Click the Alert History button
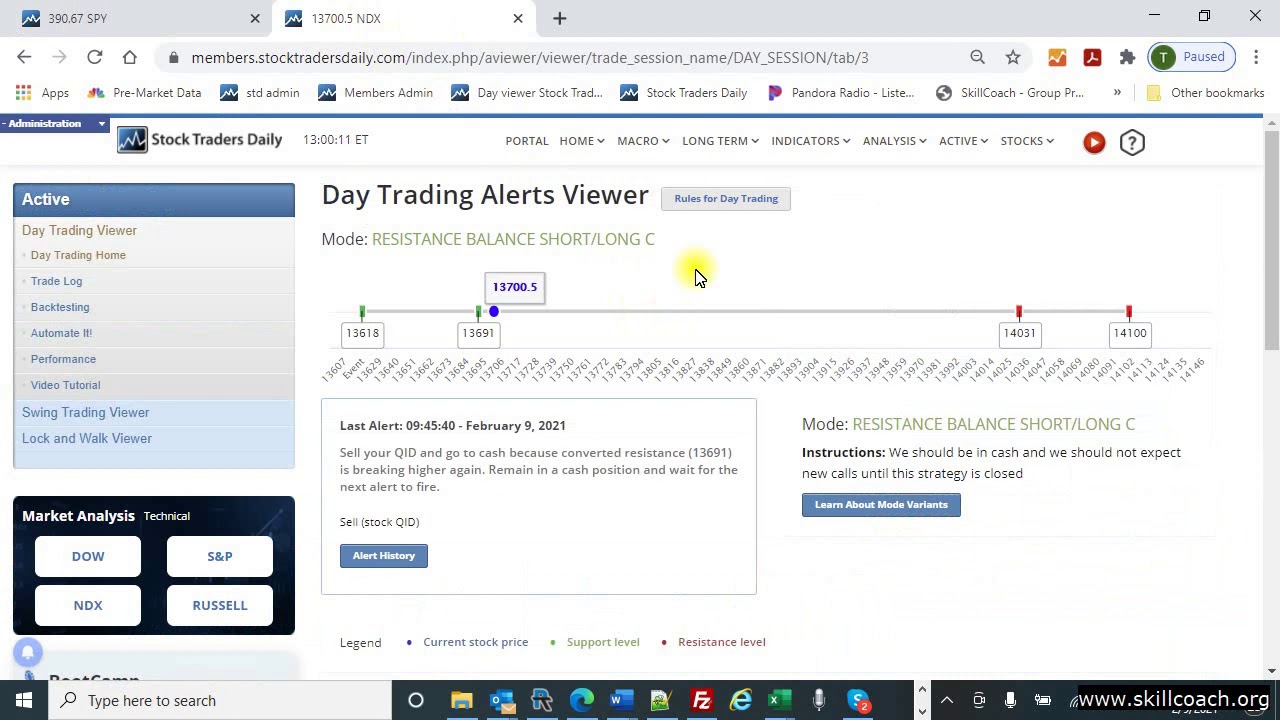The height and width of the screenshot is (720, 1280). click(x=384, y=556)
